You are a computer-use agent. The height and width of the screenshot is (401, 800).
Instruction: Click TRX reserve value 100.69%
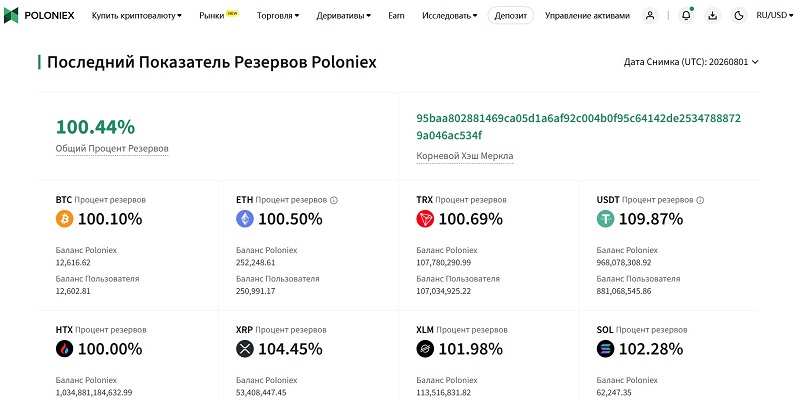coord(471,219)
